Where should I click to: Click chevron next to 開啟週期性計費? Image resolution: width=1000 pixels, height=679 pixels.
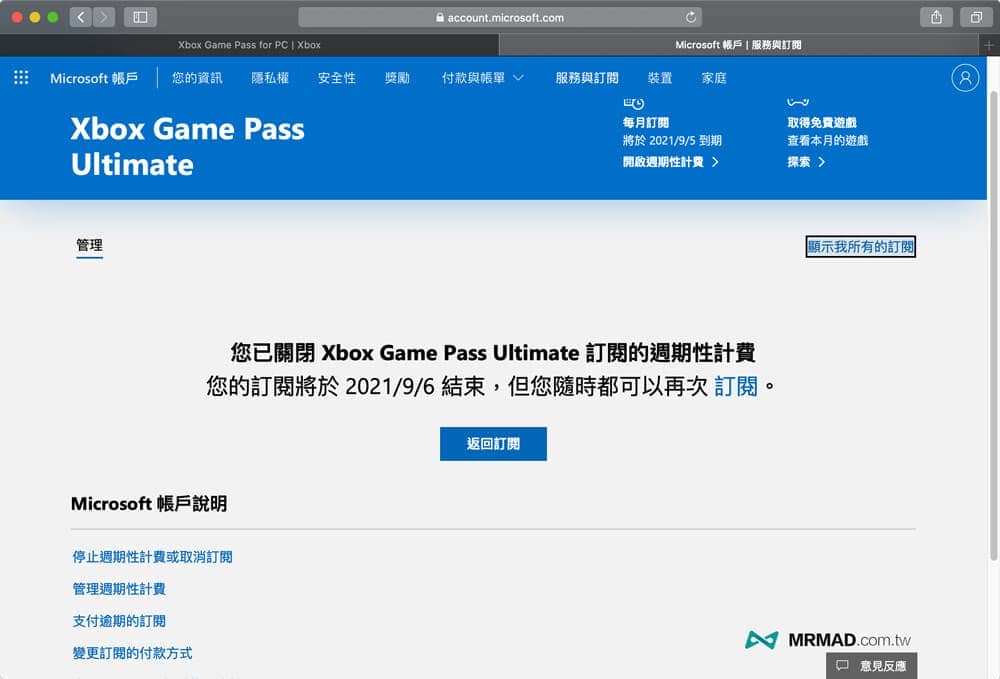click(x=715, y=162)
